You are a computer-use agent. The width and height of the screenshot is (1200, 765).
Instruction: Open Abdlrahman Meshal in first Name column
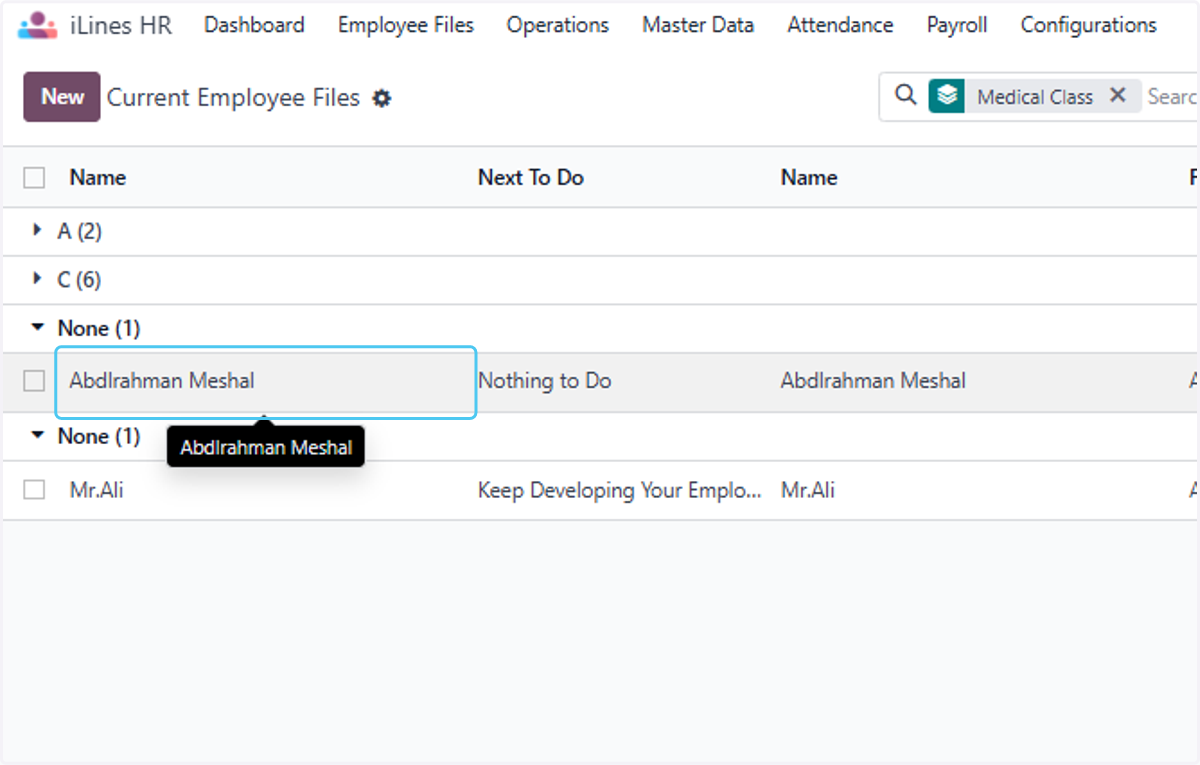click(x=162, y=381)
